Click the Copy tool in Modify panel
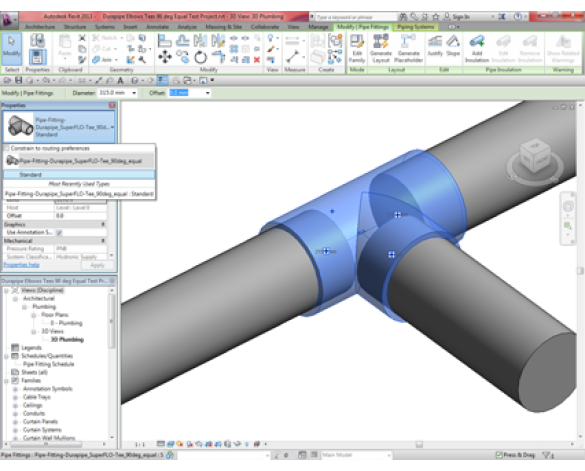Image resolution: width=585 pixels, height=471 pixels. [x=182, y=57]
